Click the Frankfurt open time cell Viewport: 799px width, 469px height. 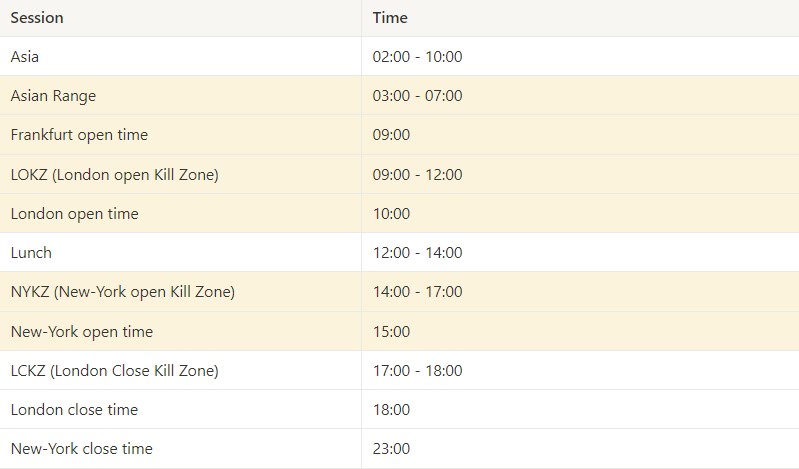coord(180,135)
